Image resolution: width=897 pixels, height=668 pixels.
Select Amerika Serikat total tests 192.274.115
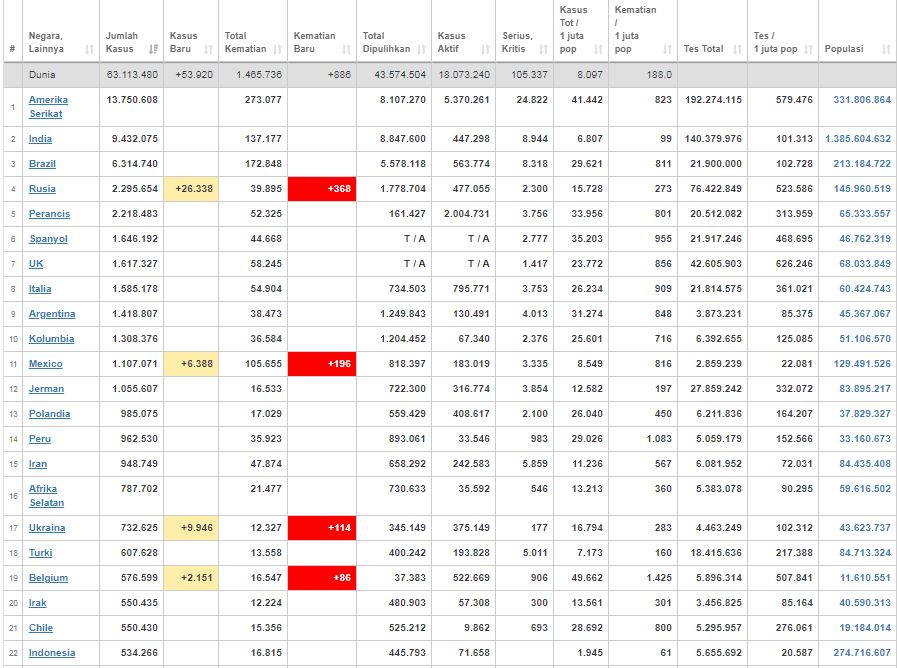click(x=713, y=100)
